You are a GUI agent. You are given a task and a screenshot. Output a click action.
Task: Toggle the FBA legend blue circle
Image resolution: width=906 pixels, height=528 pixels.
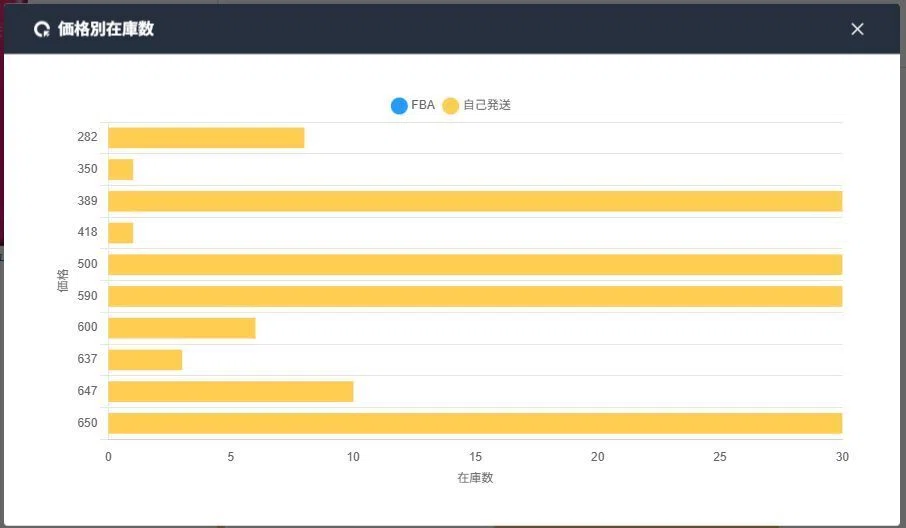click(x=399, y=106)
